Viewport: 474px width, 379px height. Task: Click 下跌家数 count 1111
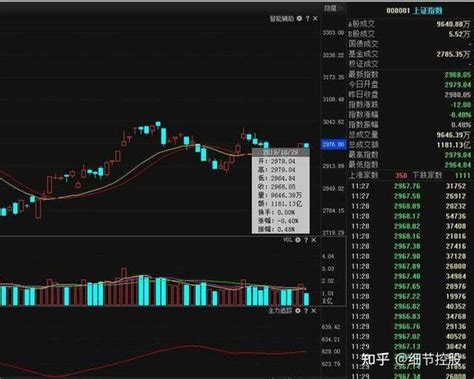coord(462,175)
